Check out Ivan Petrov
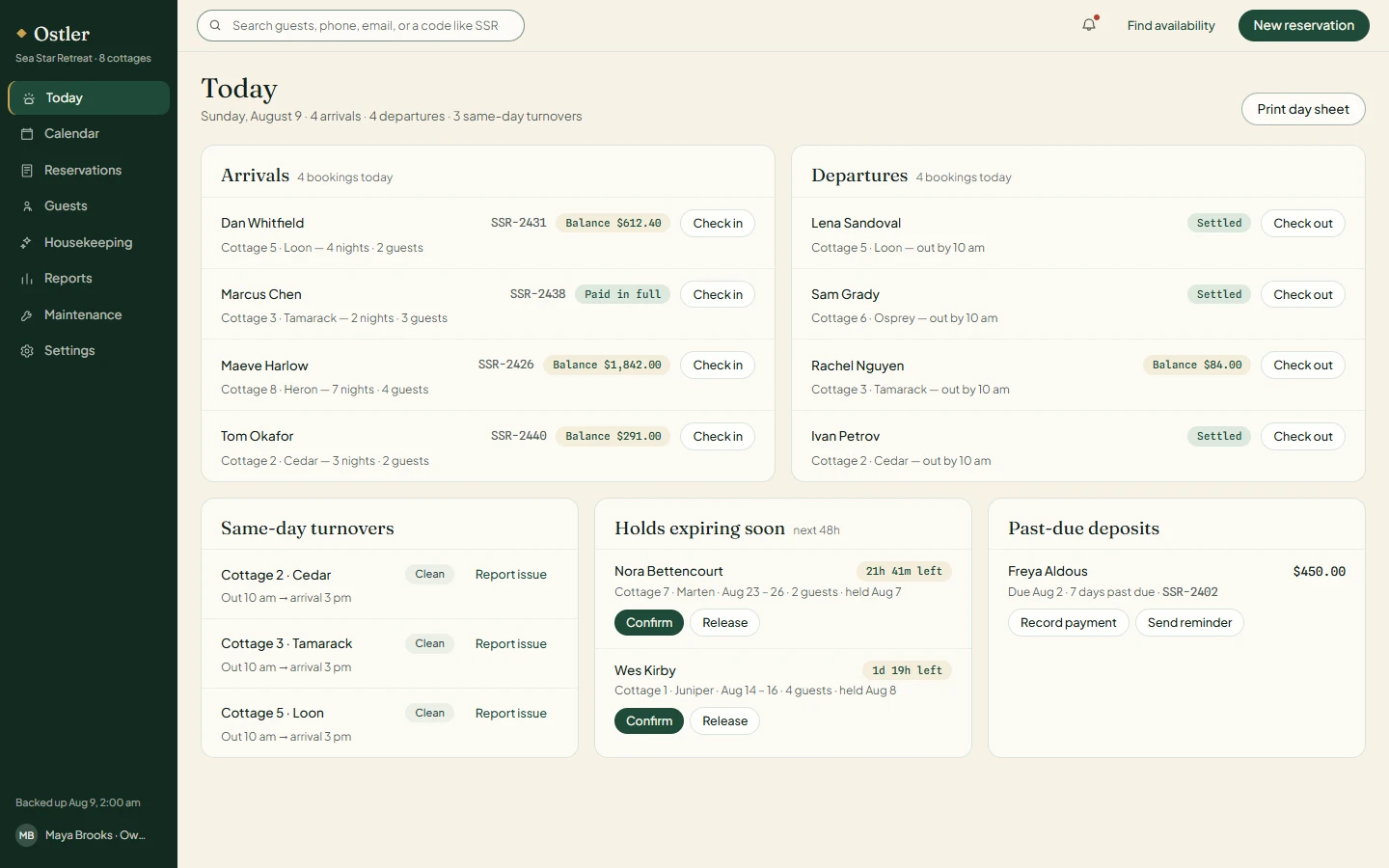 pos(1303,437)
